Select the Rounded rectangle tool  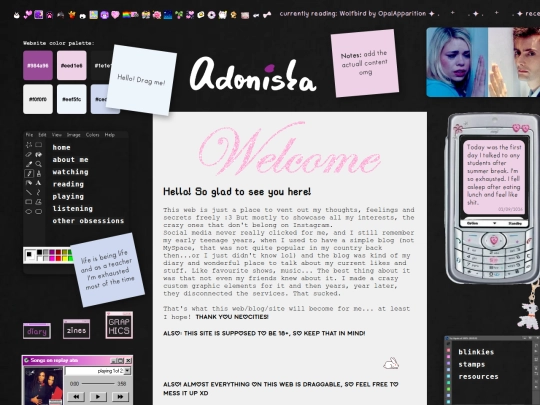(x=39, y=211)
